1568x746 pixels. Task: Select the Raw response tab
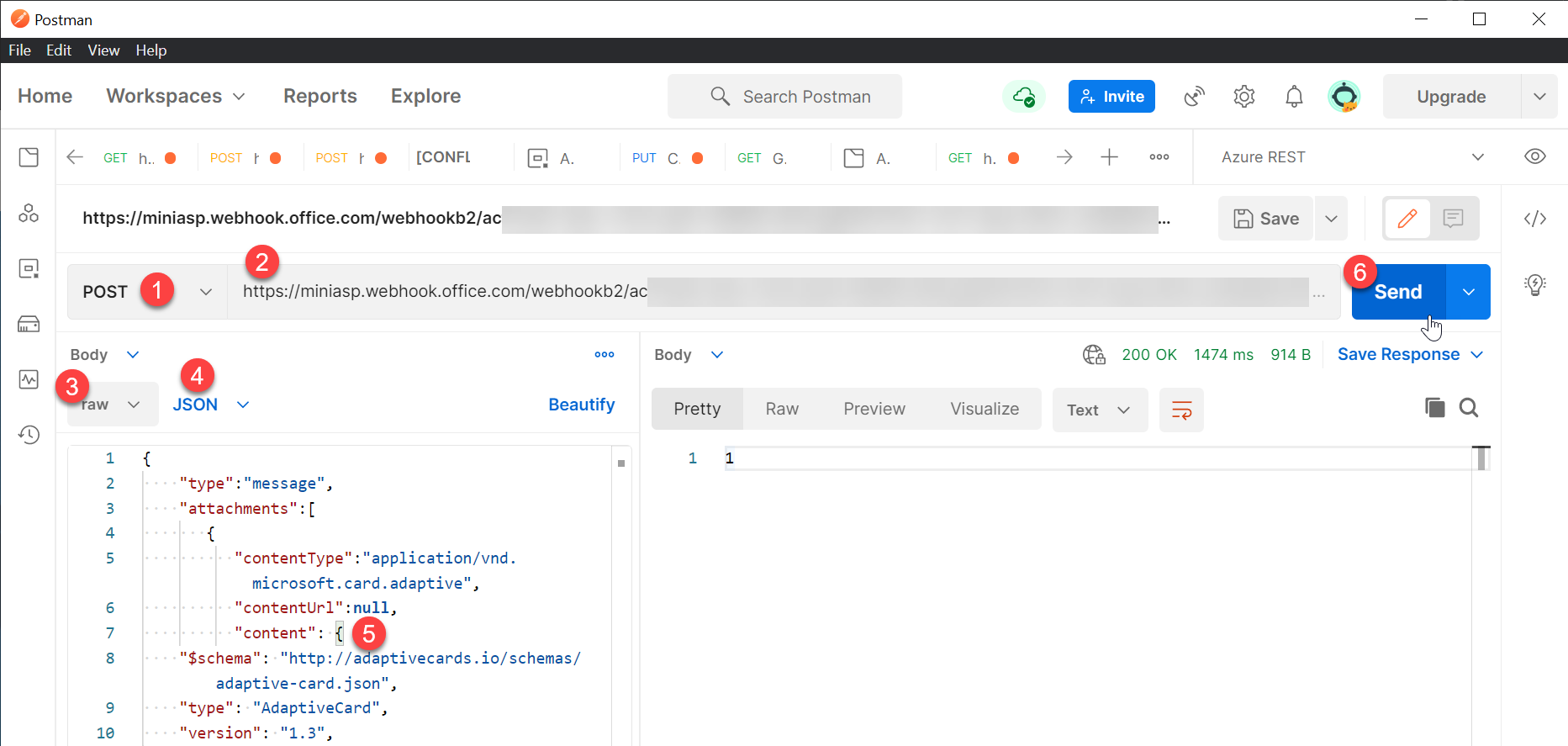(x=782, y=409)
